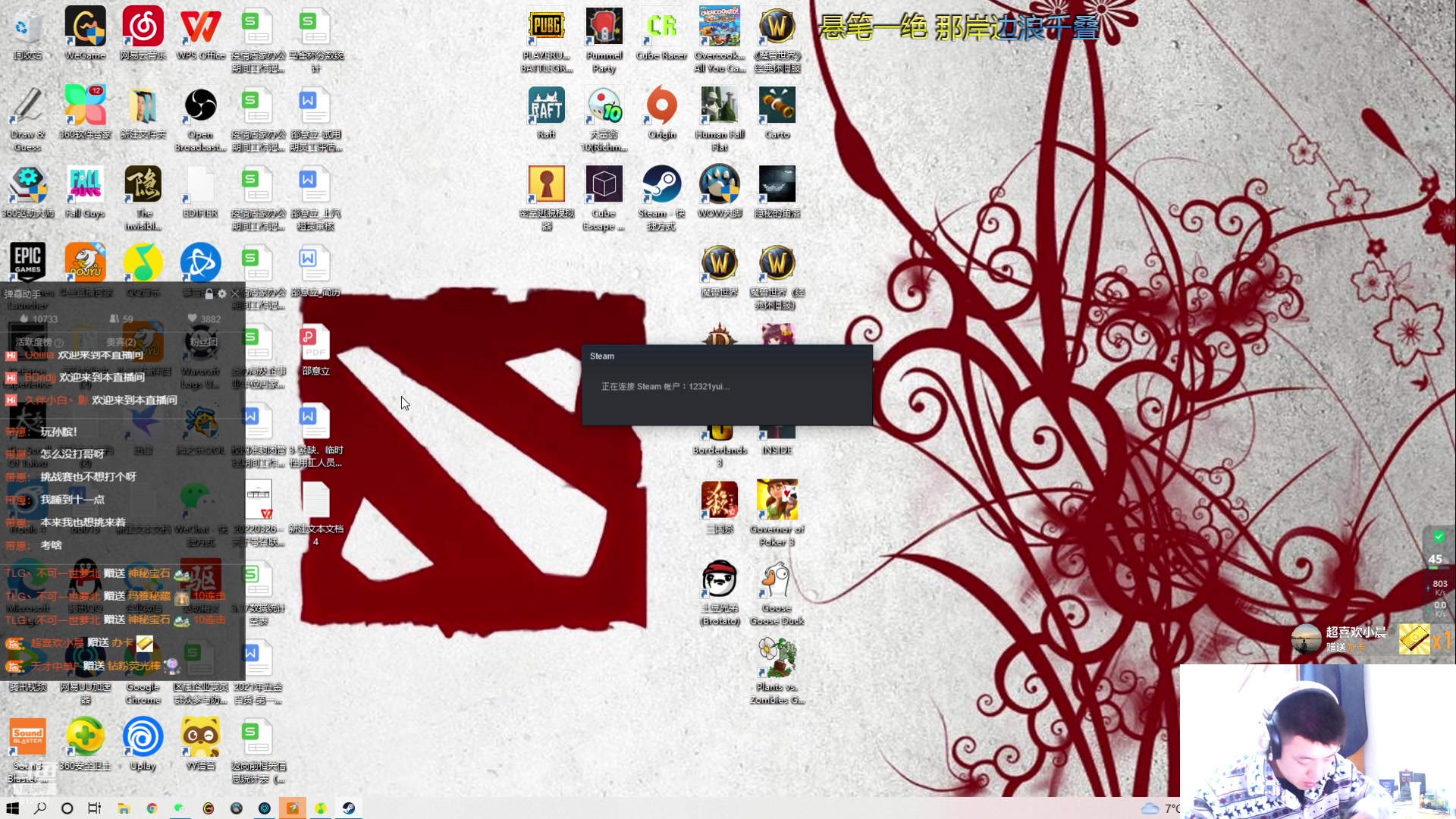
Task: Open the EDIFIER desktop shortcut
Action: point(200,192)
